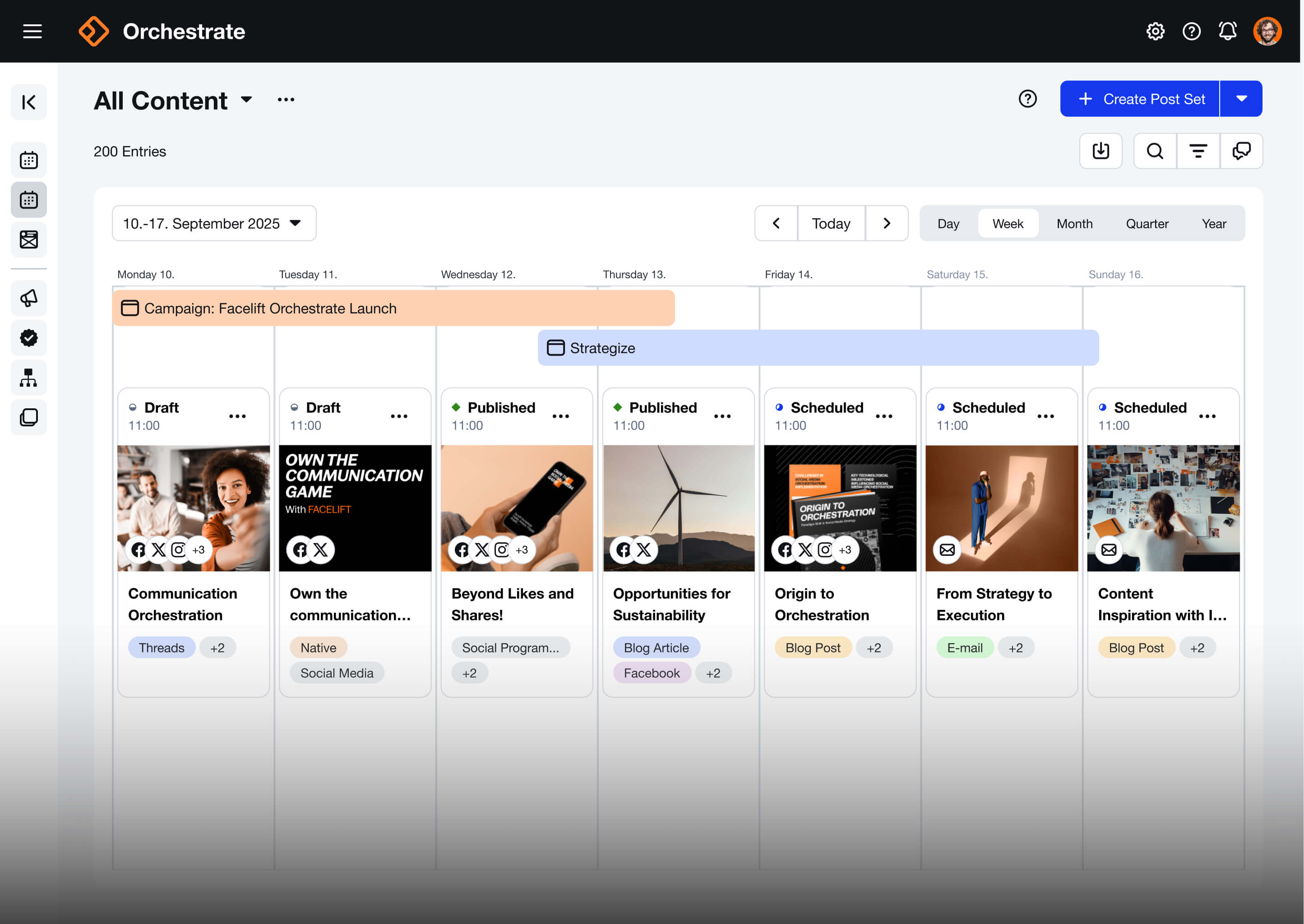Open search with the magnifier icon

tap(1154, 151)
